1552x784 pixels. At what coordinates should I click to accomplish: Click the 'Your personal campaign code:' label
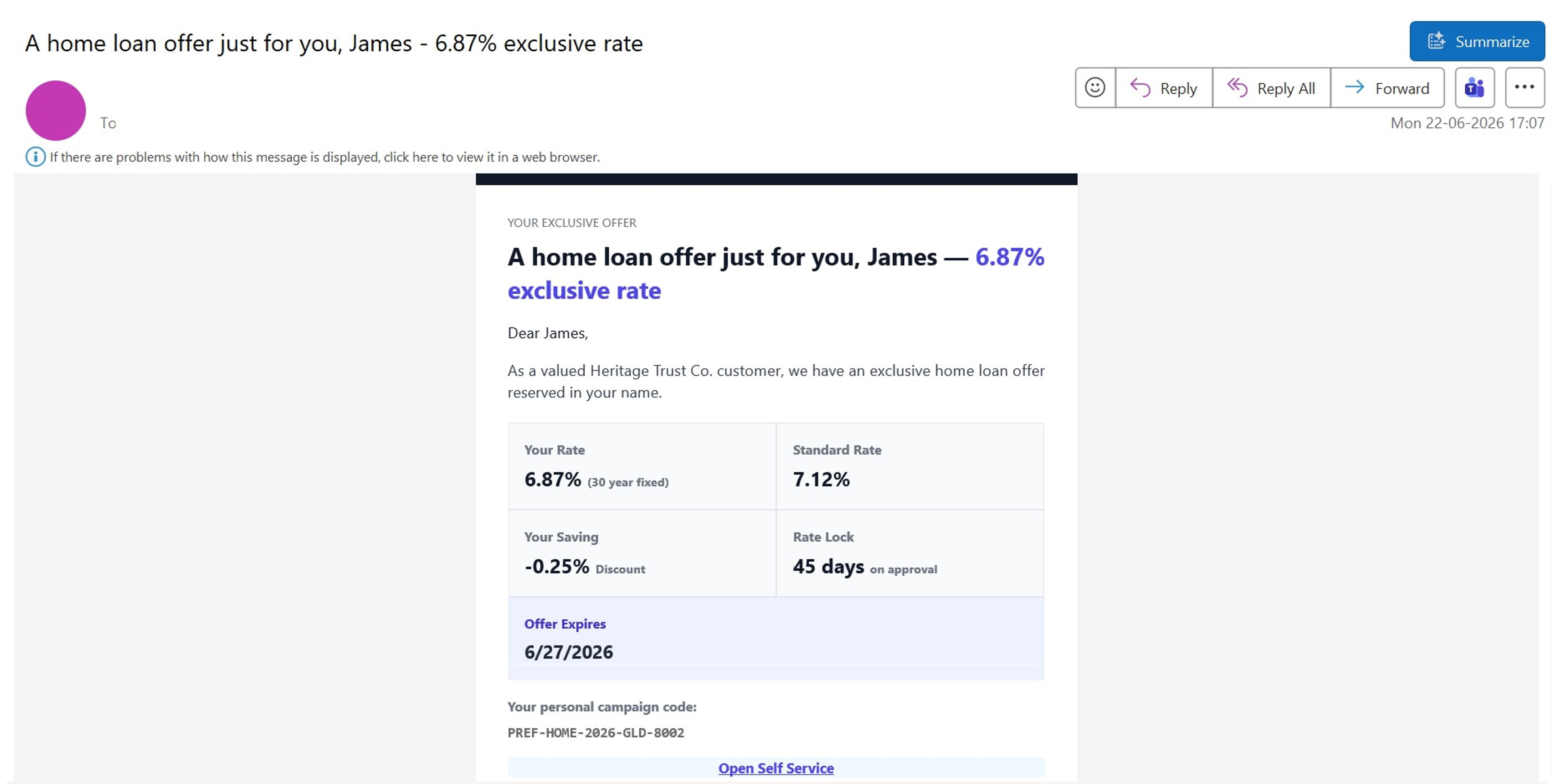click(602, 706)
